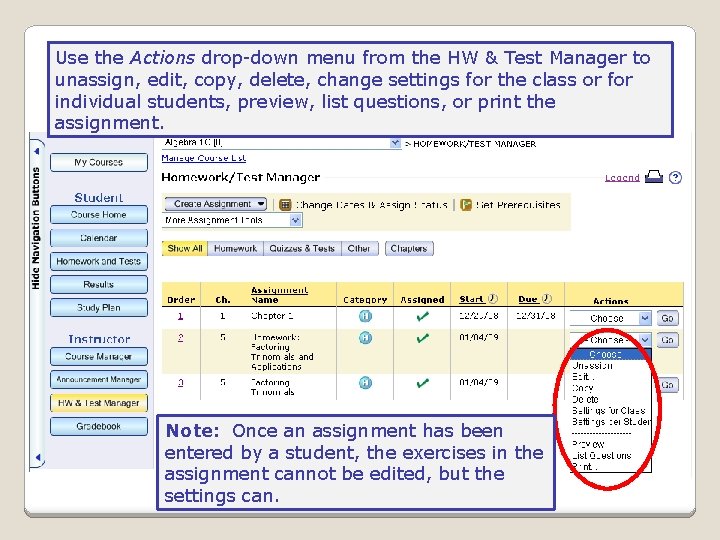Choose Edit from the Actions menu
720x540 pixels.
point(583,377)
